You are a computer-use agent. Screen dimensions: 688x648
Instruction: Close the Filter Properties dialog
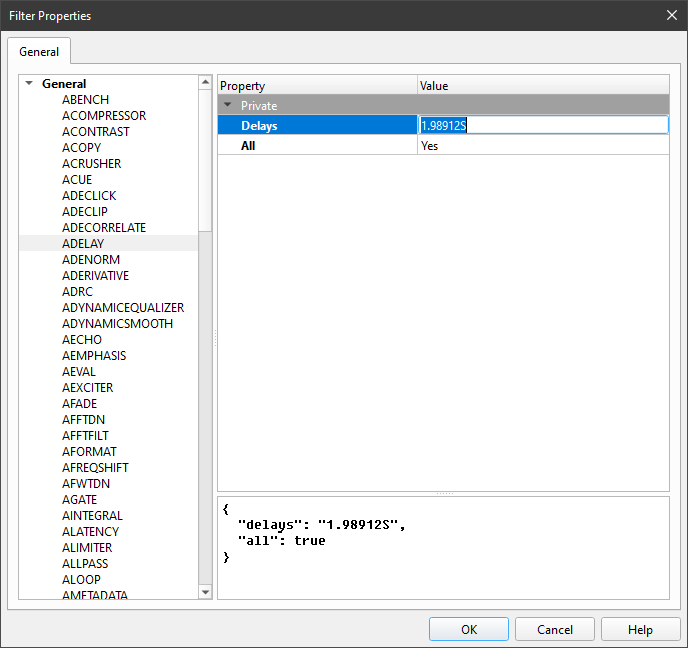tap(671, 15)
